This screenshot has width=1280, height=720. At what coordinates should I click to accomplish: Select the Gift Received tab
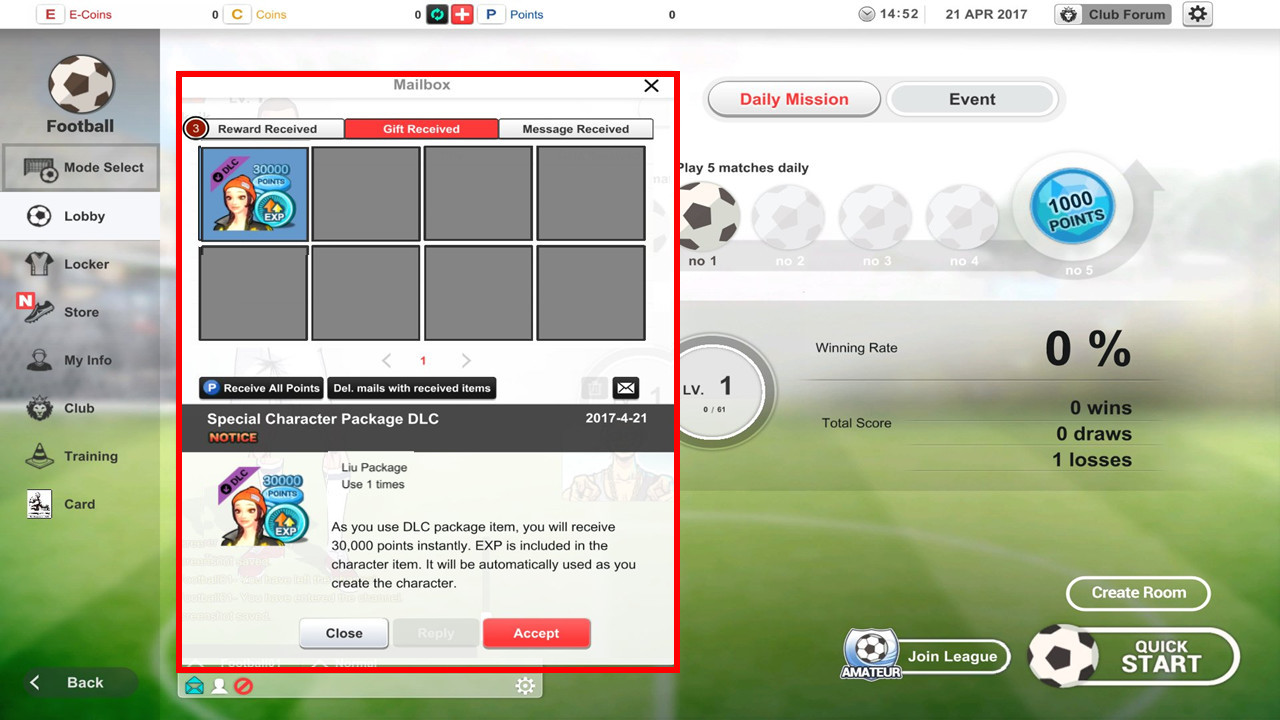[421, 129]
